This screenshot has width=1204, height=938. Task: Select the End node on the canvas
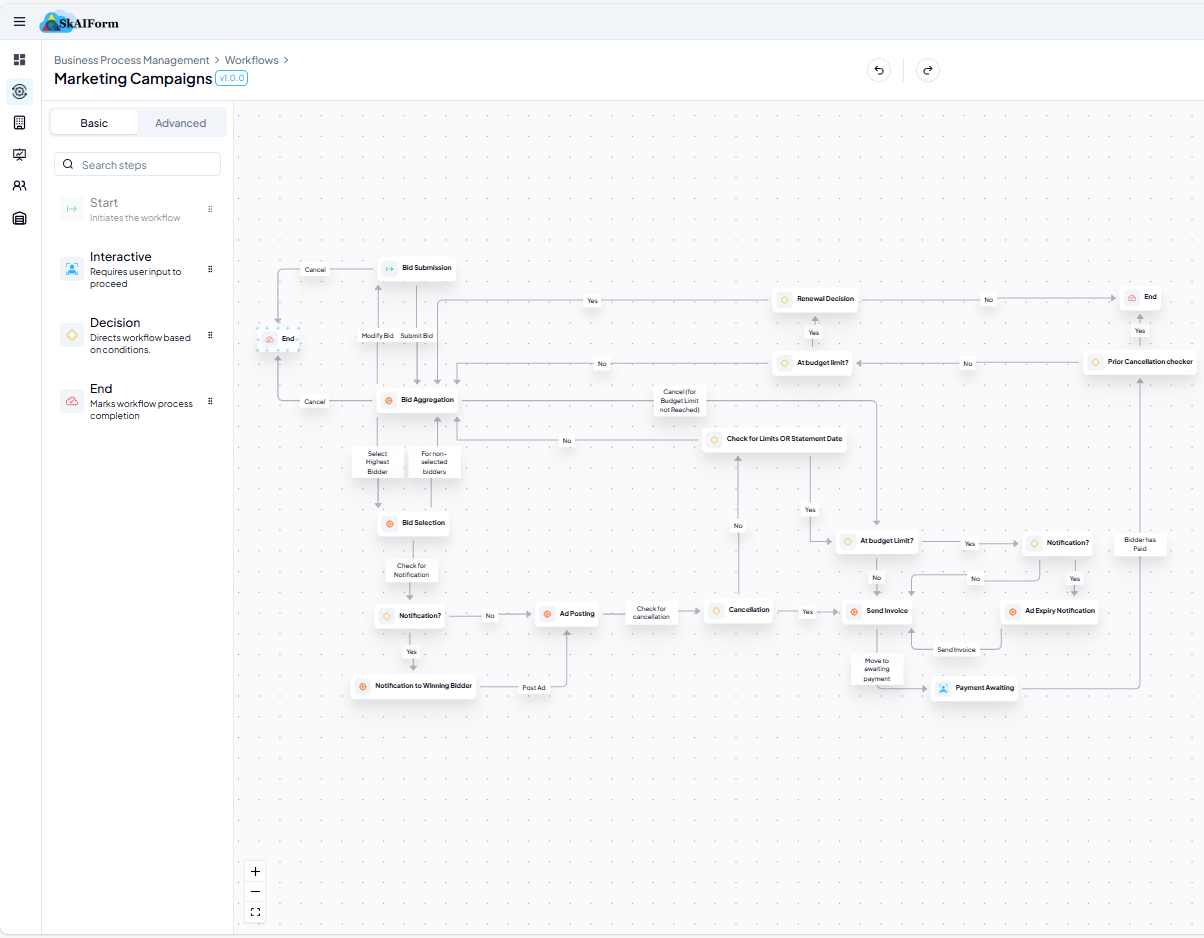pyautogui.click(x=280, y=338)
